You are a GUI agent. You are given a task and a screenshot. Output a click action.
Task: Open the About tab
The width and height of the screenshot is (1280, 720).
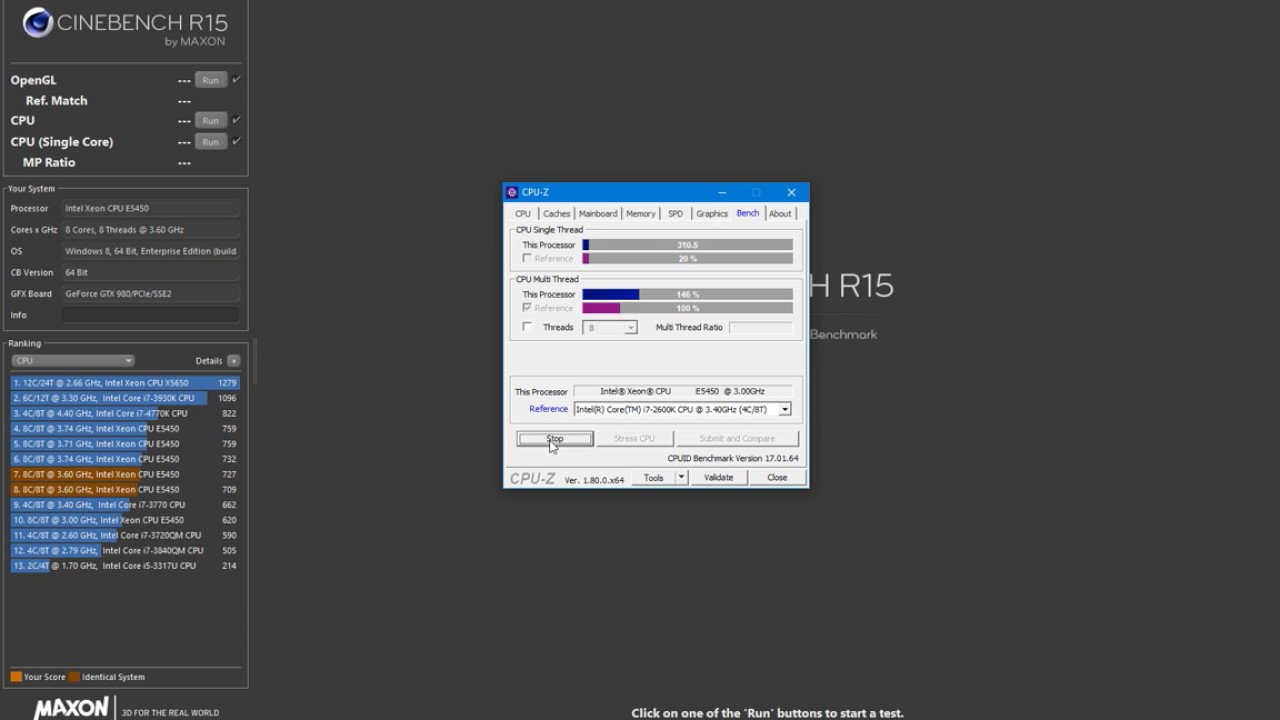click(780, 213)
